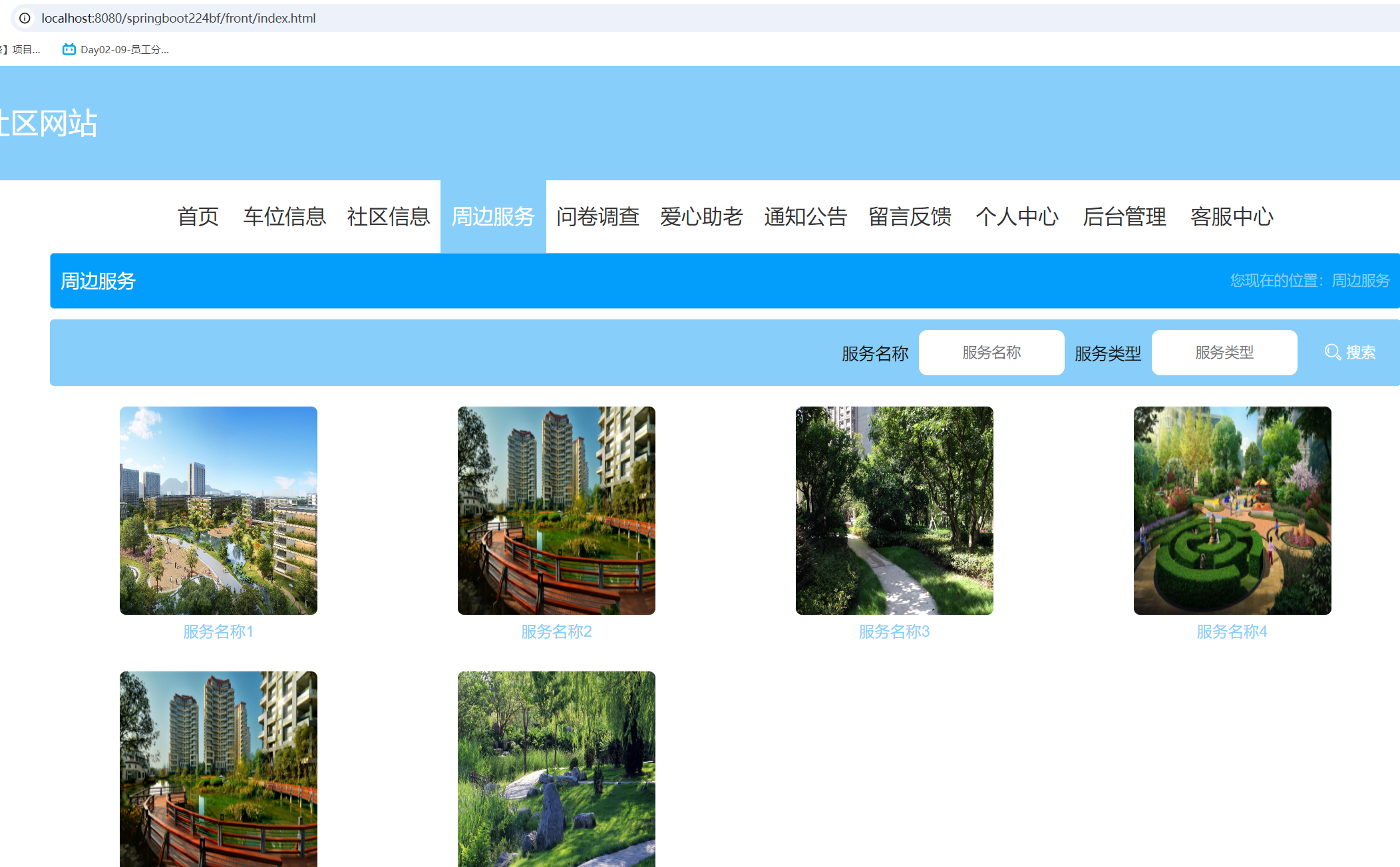
Task: Open 留言反馈 menu item
Action: point(910,216)
